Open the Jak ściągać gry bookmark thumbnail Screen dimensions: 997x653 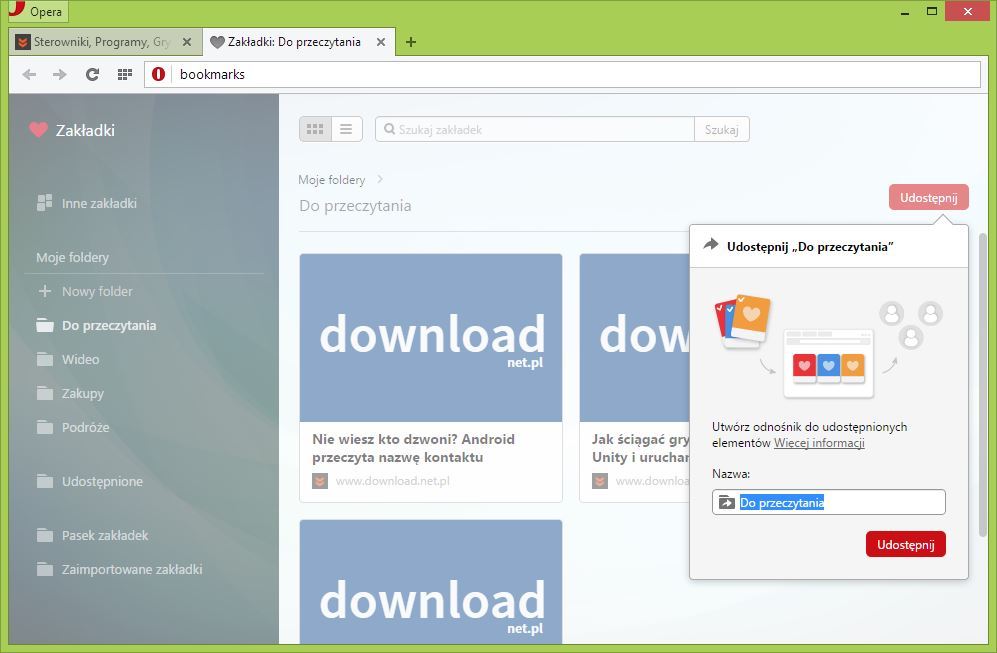click(635, 338)
